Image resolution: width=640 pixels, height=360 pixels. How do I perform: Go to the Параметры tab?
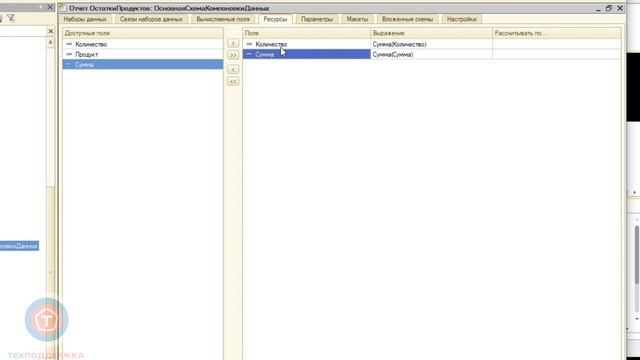317,19
